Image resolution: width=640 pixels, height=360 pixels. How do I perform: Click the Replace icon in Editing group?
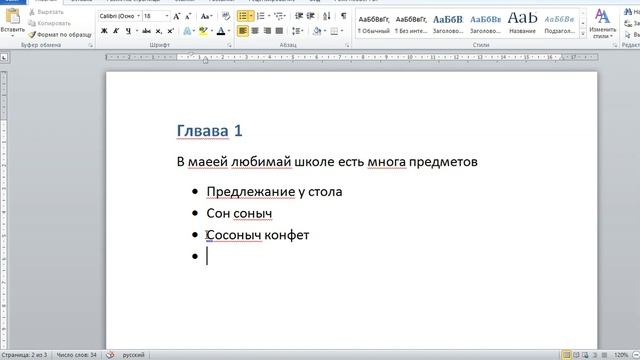628,24
